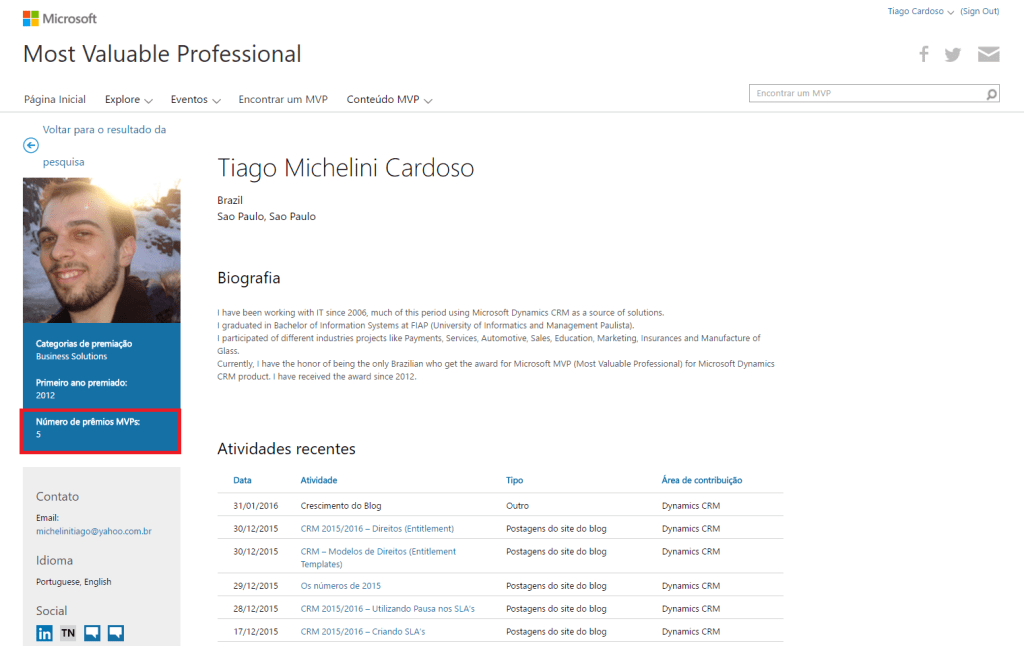1024x646 pixels.
Task: Open Encontrar um MVP navigation item
Action: pyautogui.click(x=283, y=100)
